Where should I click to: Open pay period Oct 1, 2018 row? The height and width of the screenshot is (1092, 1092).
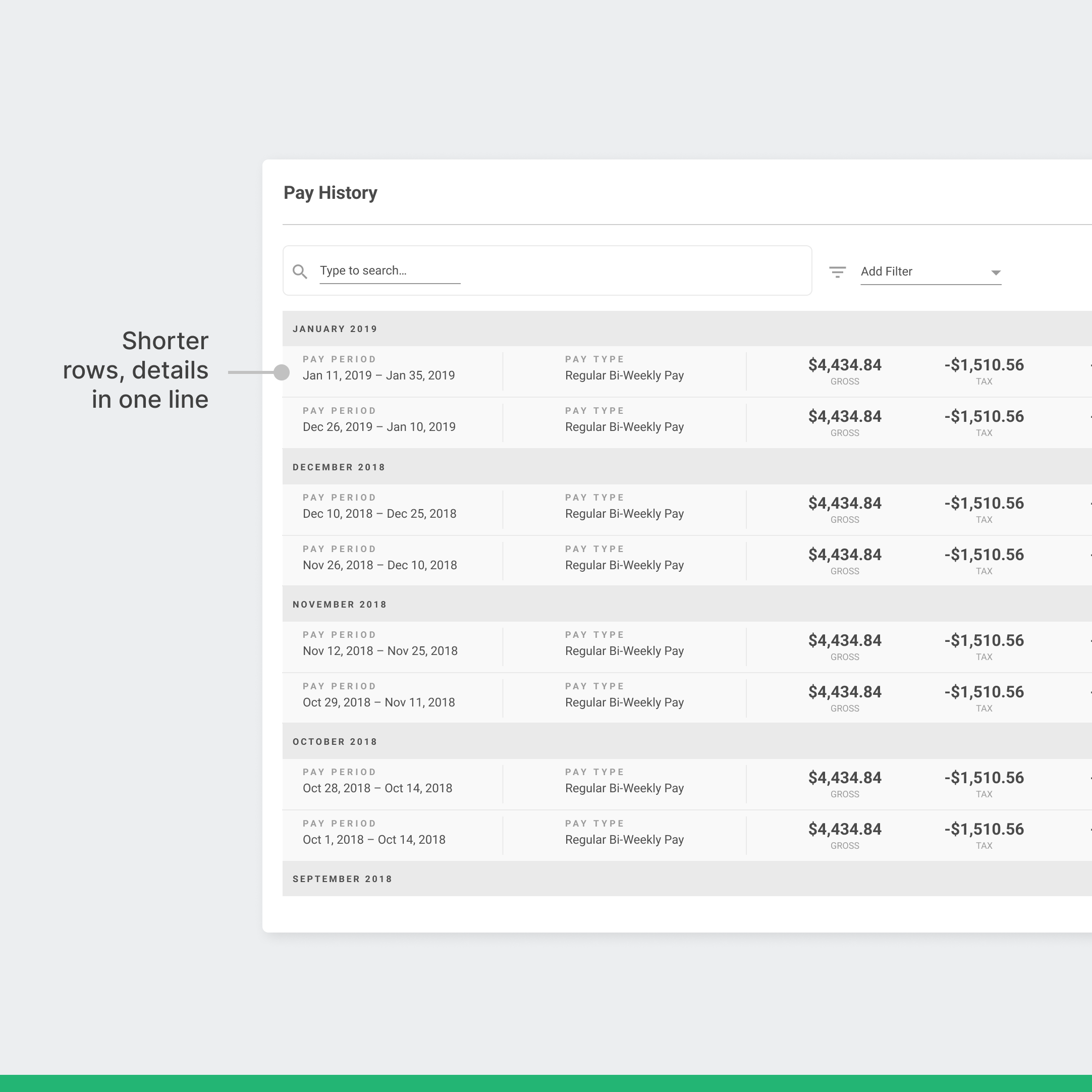click(x=373, y=840)
